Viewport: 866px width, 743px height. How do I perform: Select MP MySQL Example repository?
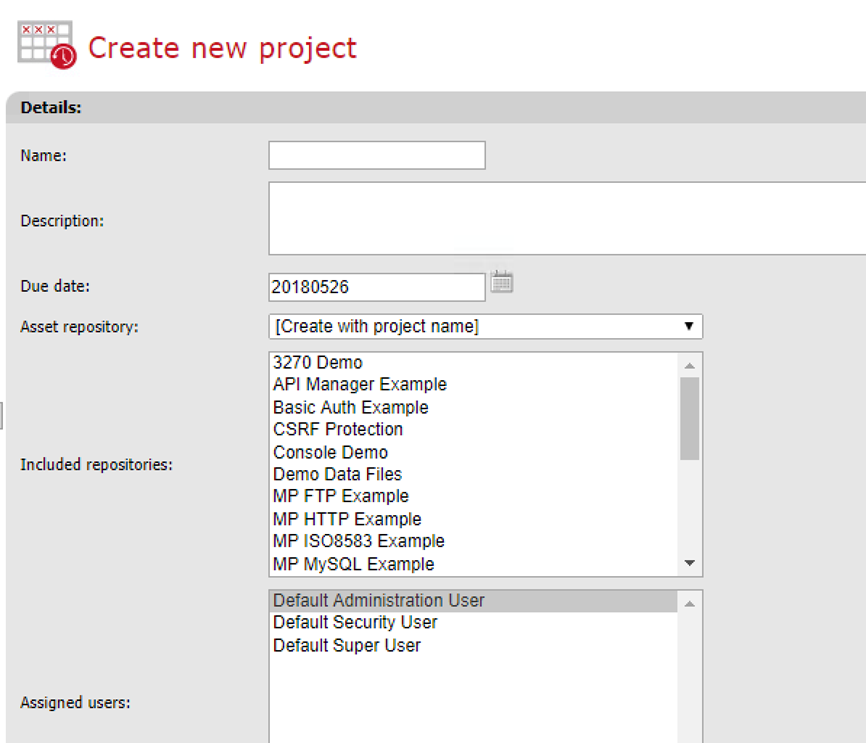[x=354, y=564]
